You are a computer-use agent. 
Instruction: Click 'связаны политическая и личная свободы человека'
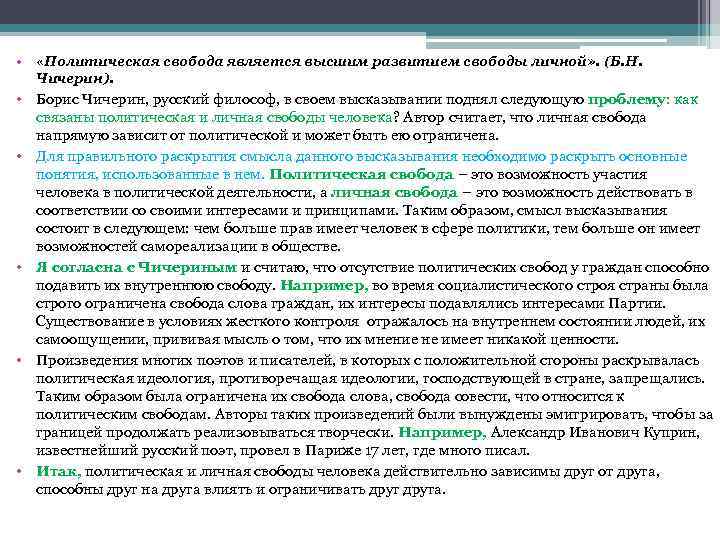[x=214, y=118]
